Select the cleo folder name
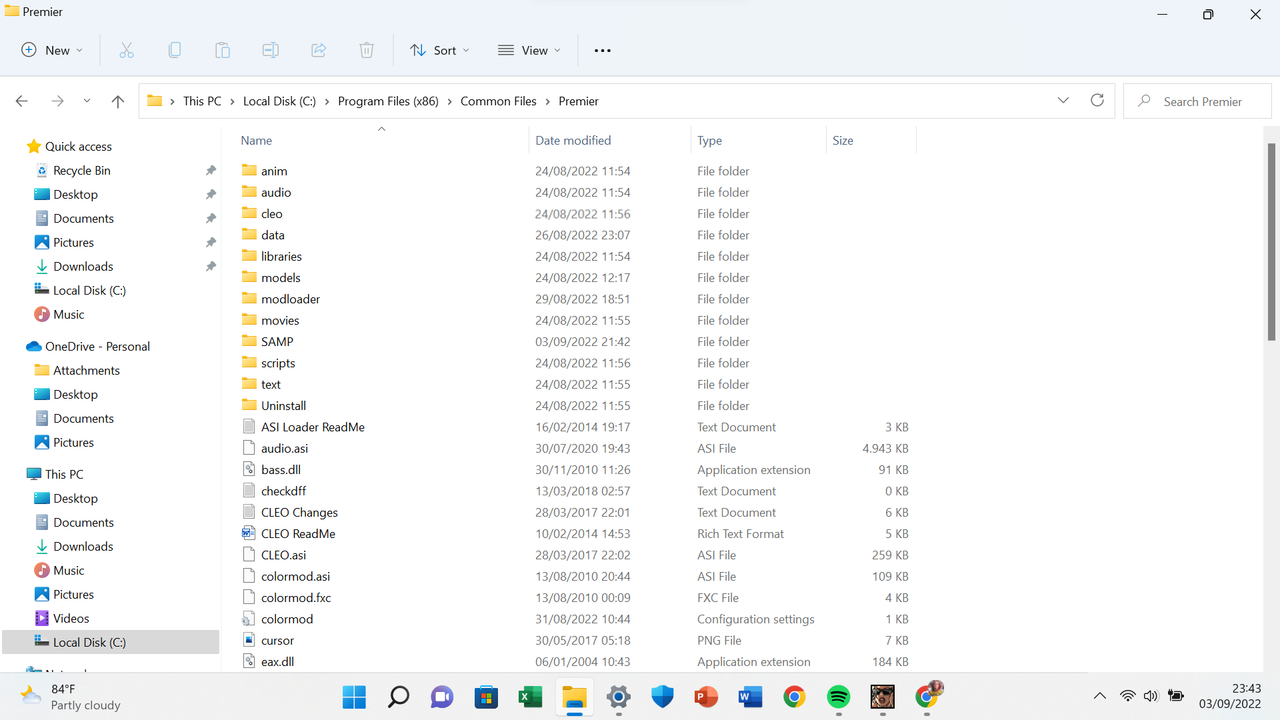The image size is (1280, 720). (x=272, y=214)
